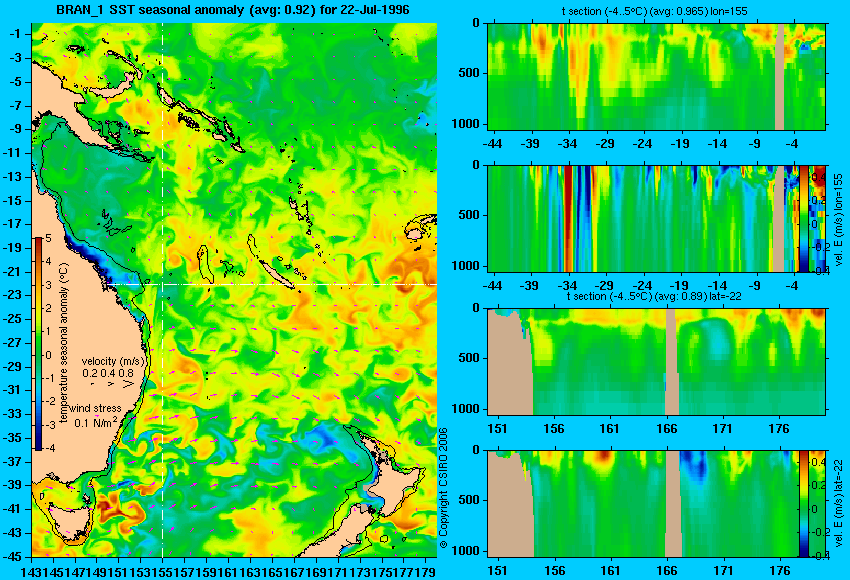The height and width of the screenshot is (580, 850).
Task: Click the lat=-22 velocity section colorbar
Action: point(804,504)
